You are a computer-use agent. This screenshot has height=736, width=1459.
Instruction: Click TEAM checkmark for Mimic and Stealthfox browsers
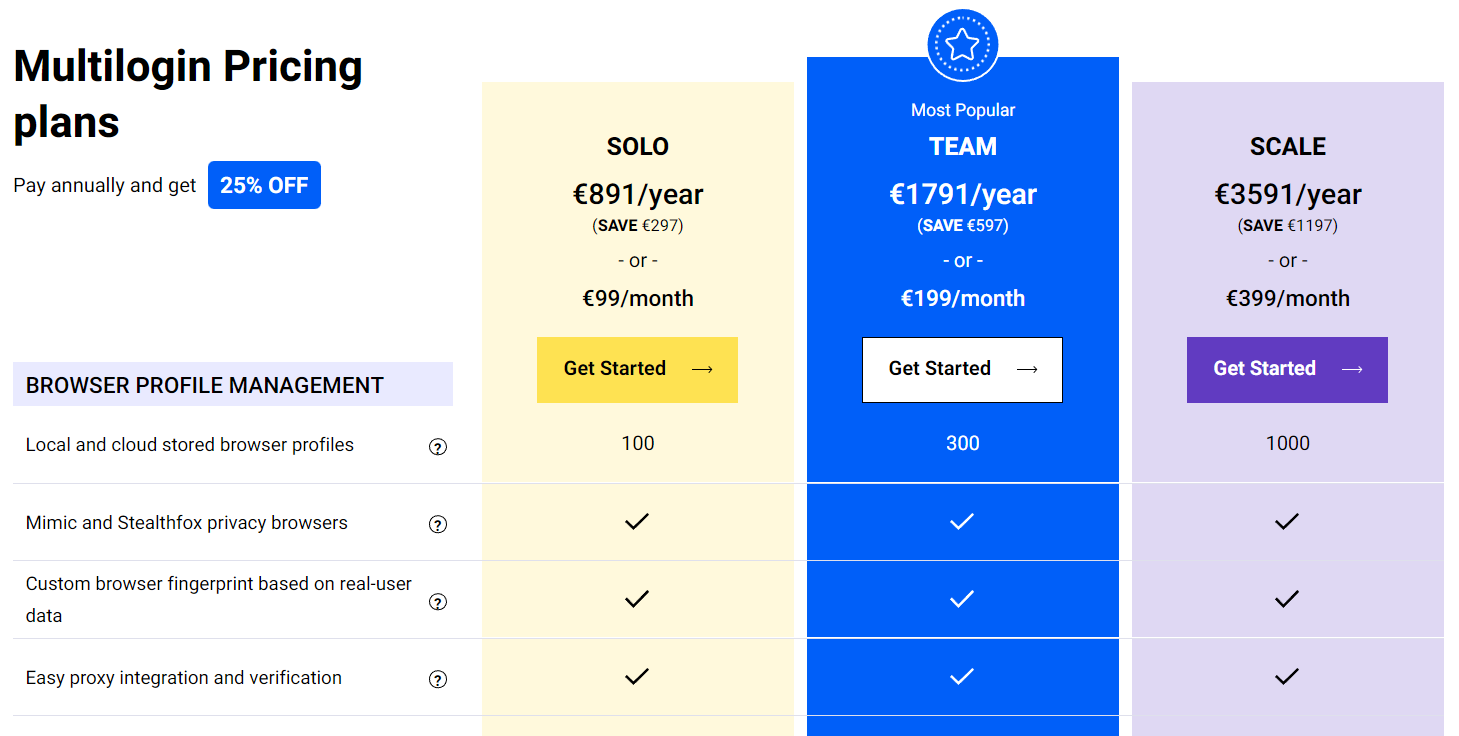962,521
